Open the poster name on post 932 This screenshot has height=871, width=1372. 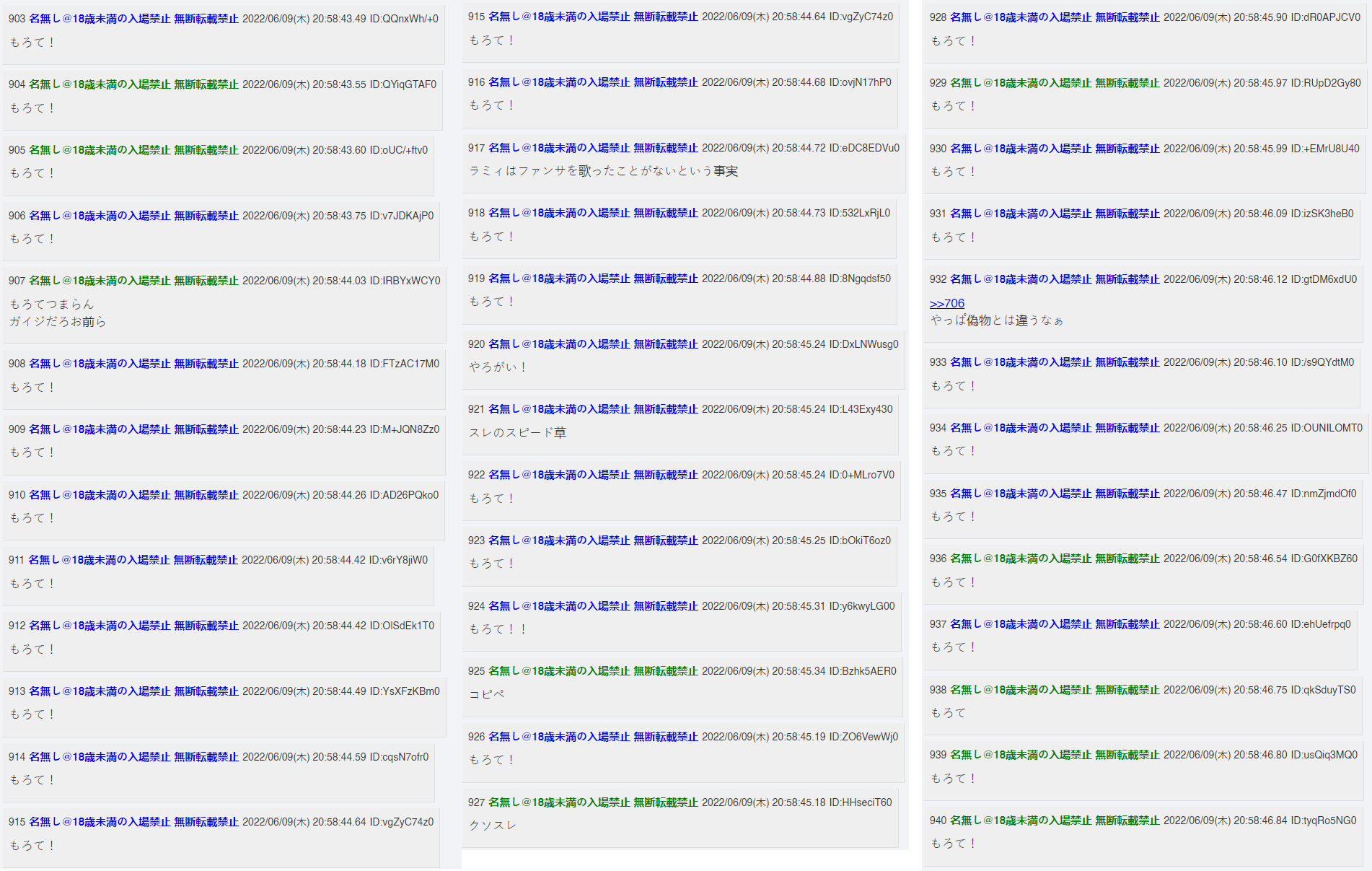pyautogui.click(x=1055, y=279)
